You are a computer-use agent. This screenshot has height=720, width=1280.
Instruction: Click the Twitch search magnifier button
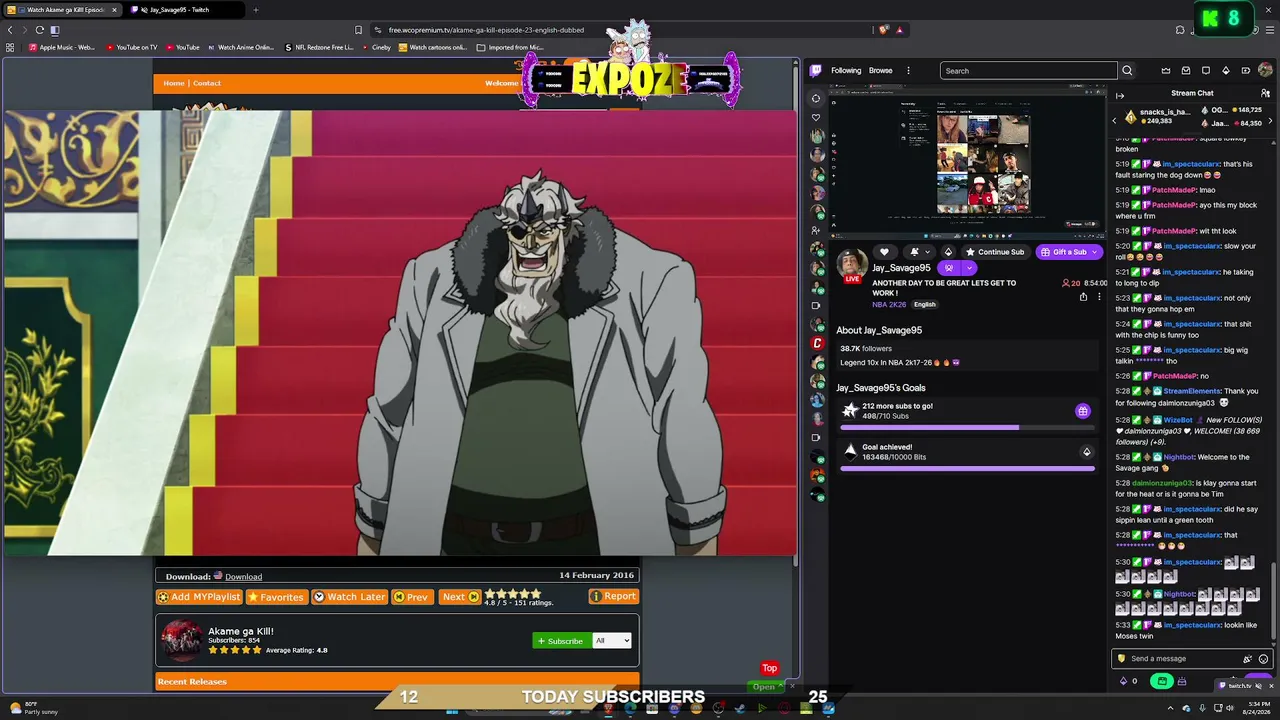click(x=1127, y=71)
